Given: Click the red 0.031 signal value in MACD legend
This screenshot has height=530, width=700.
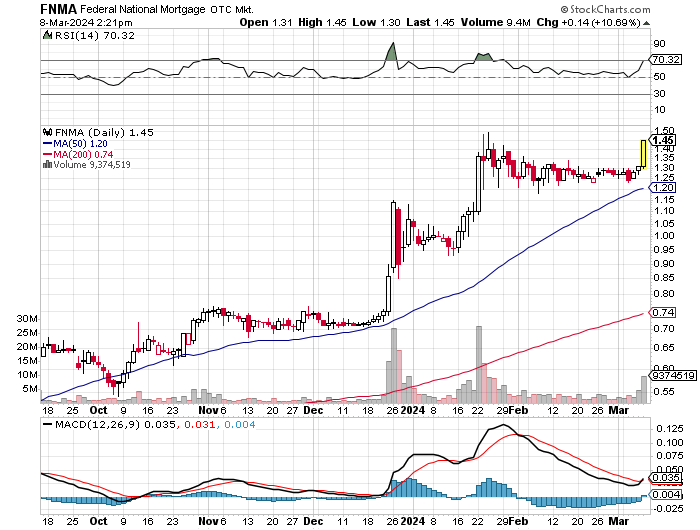Looking at the screenshot, I should [x=200, y=424].
